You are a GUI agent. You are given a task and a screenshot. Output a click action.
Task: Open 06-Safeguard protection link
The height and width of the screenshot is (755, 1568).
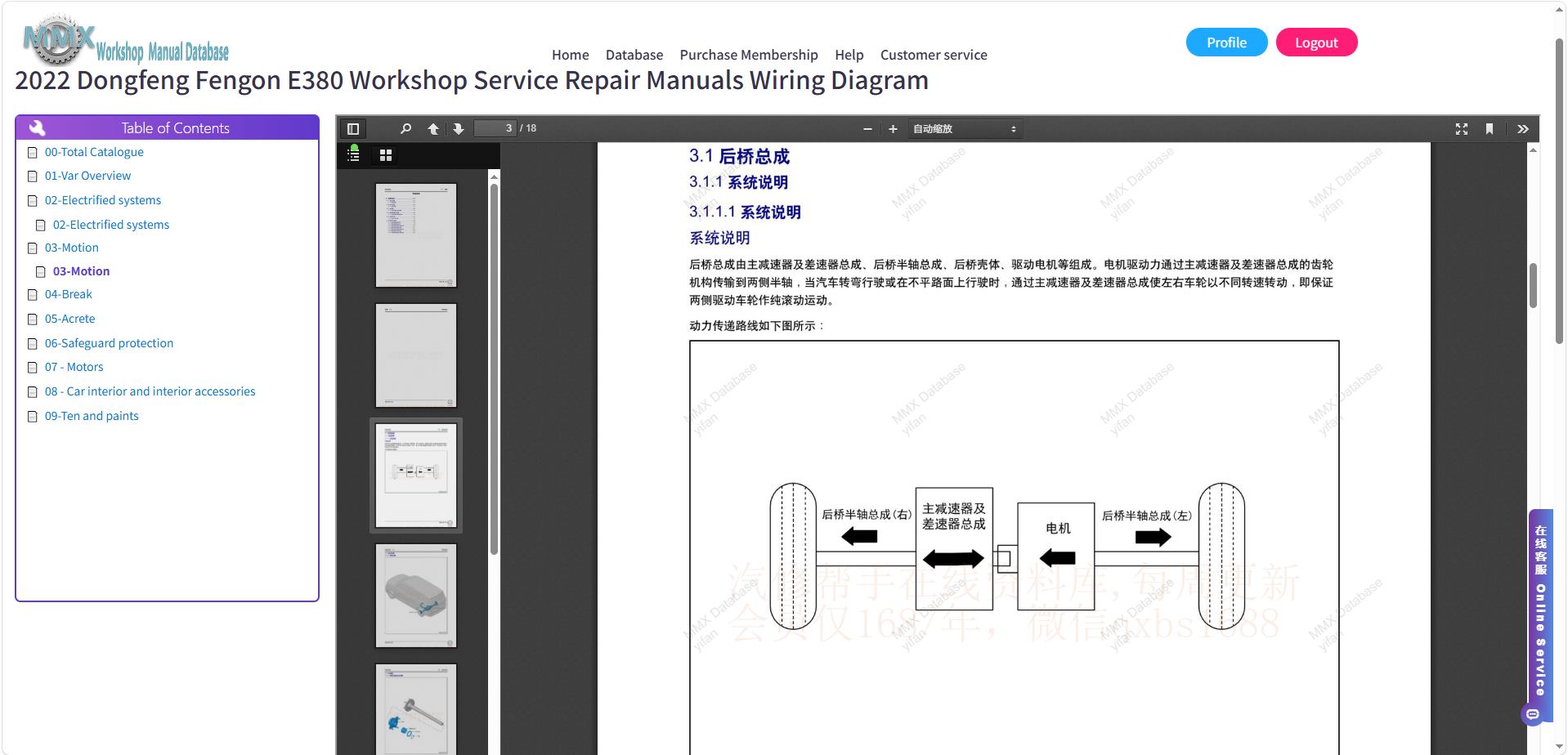(x=109, y=343)
